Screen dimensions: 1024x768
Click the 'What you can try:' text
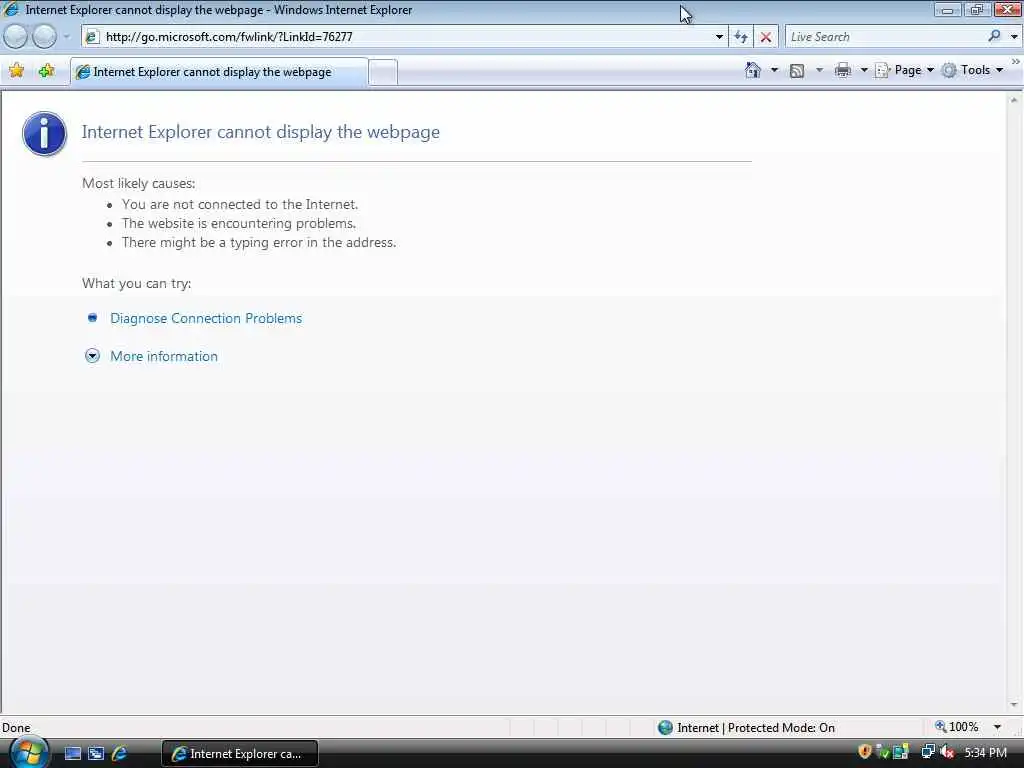[x=136, y=283]
